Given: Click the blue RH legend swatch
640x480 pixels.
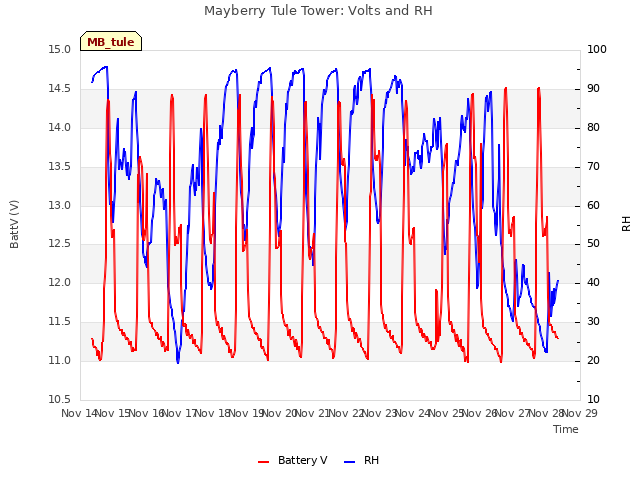Looking at the screenshot, I should (350, 462).
